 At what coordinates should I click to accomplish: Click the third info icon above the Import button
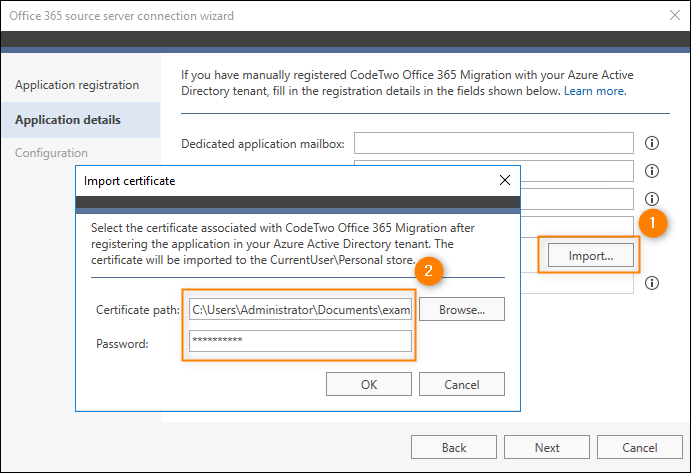tap(652, 199)
